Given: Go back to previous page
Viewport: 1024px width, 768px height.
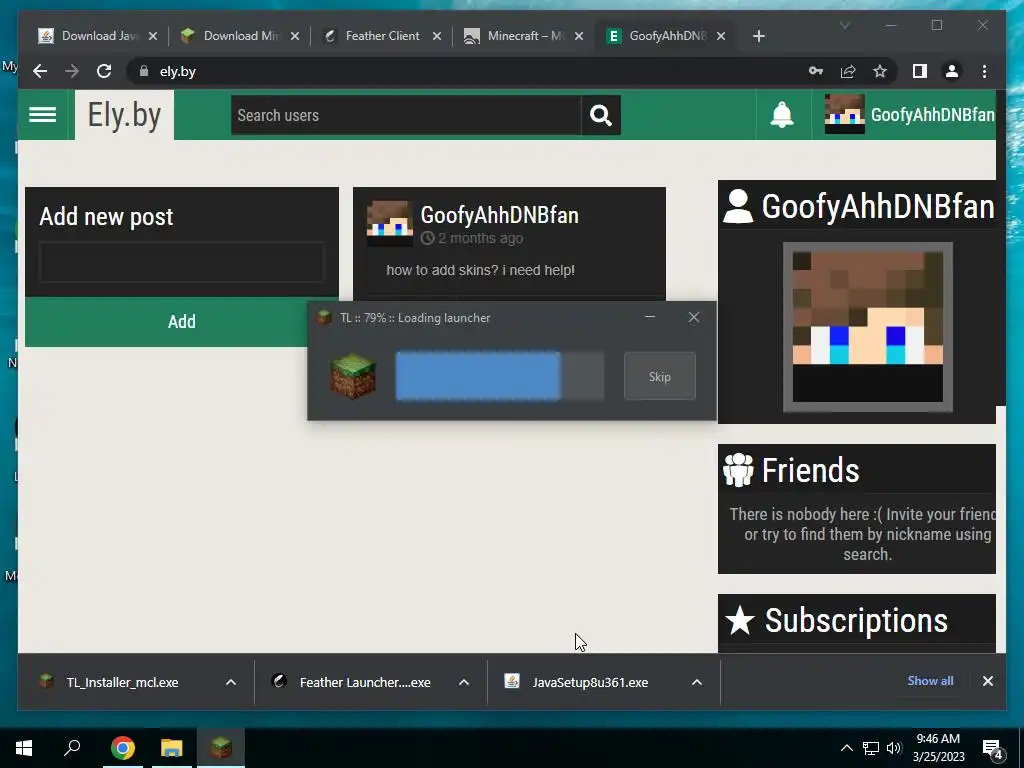Looking at the screenshot, I should click(x=40, y=71).
